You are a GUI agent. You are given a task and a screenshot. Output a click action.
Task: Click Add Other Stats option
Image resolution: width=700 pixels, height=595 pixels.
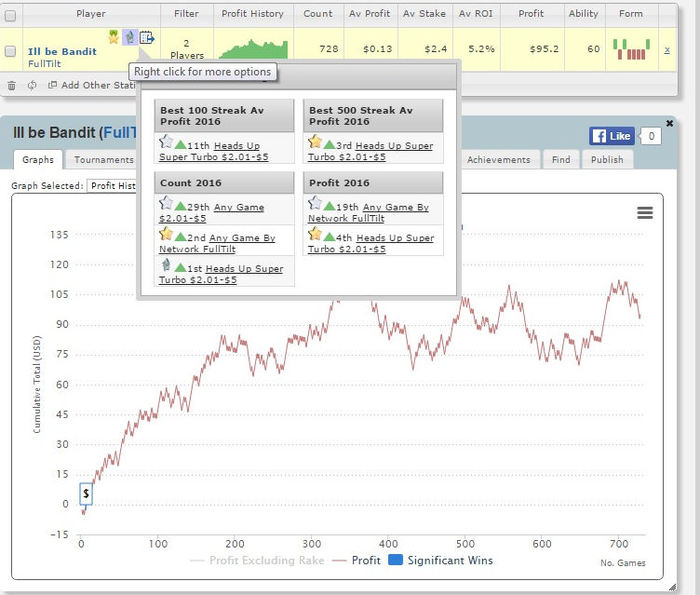point(92,85)
